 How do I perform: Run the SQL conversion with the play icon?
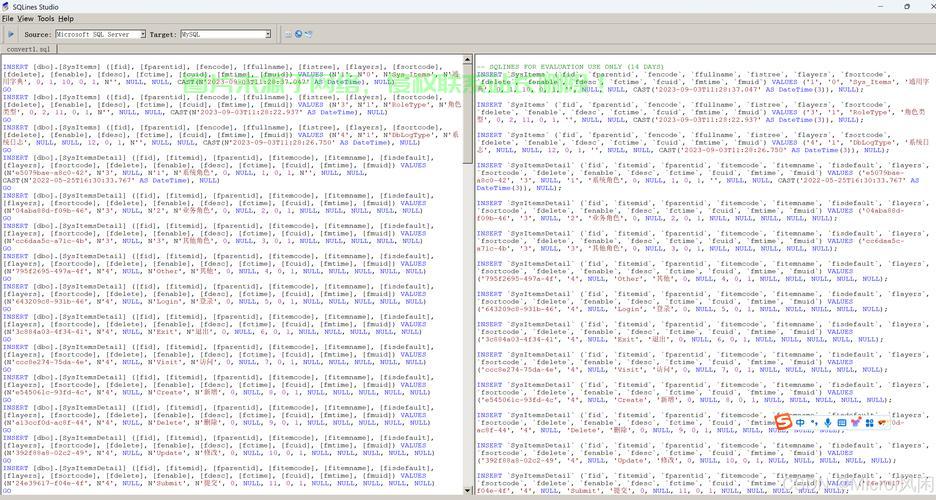coord(11,34)
